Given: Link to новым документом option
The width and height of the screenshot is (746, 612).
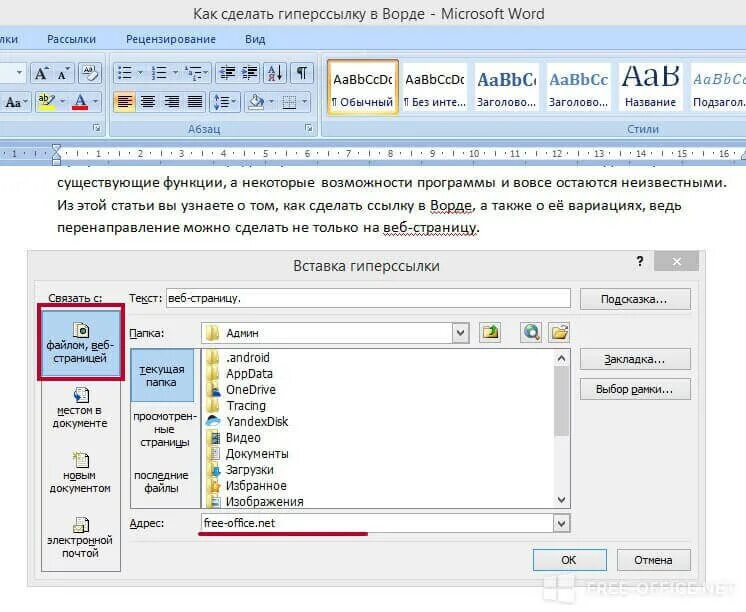Looking at the screenshot, I should [x=80, y=473].
